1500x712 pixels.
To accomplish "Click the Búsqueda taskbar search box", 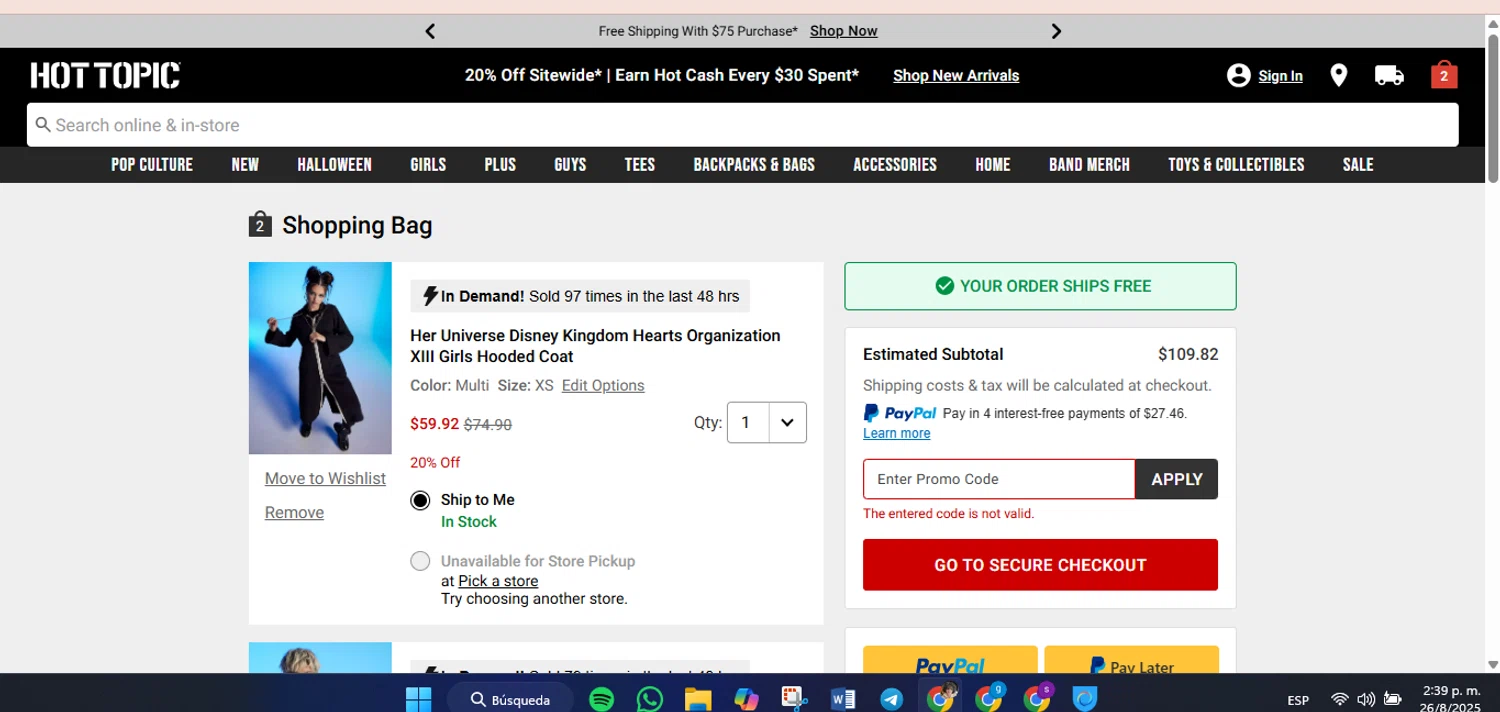I will 512,699.
